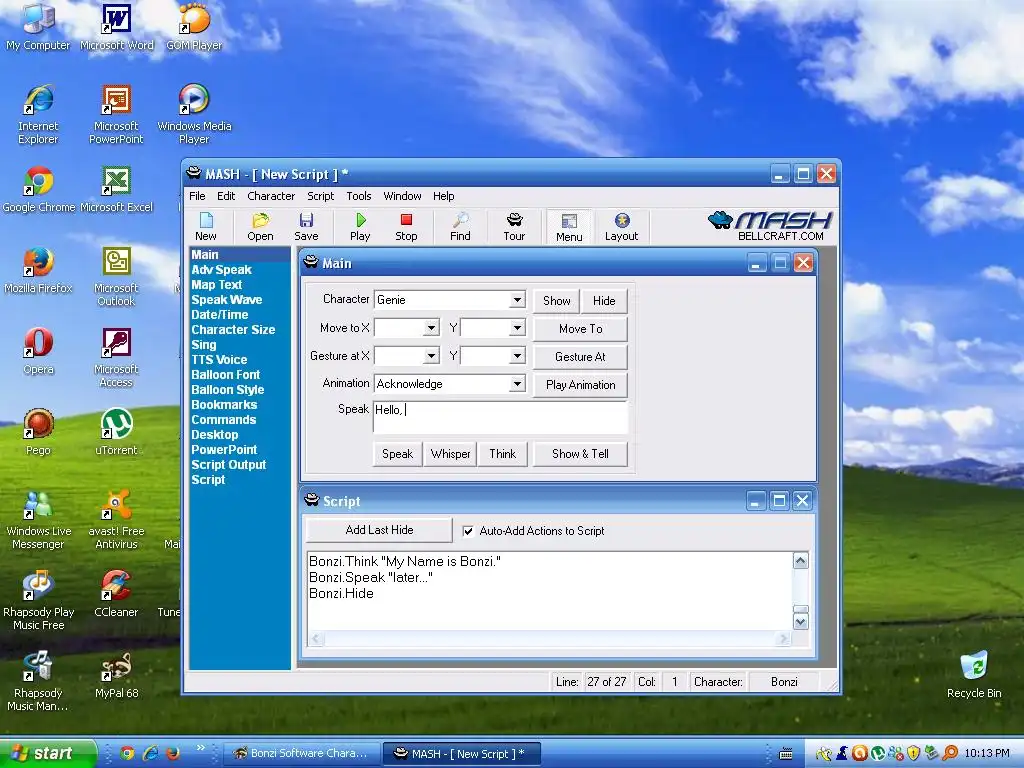
Task: Toggle Auto-Add Actions to Script checkbox
Action: 468,531
